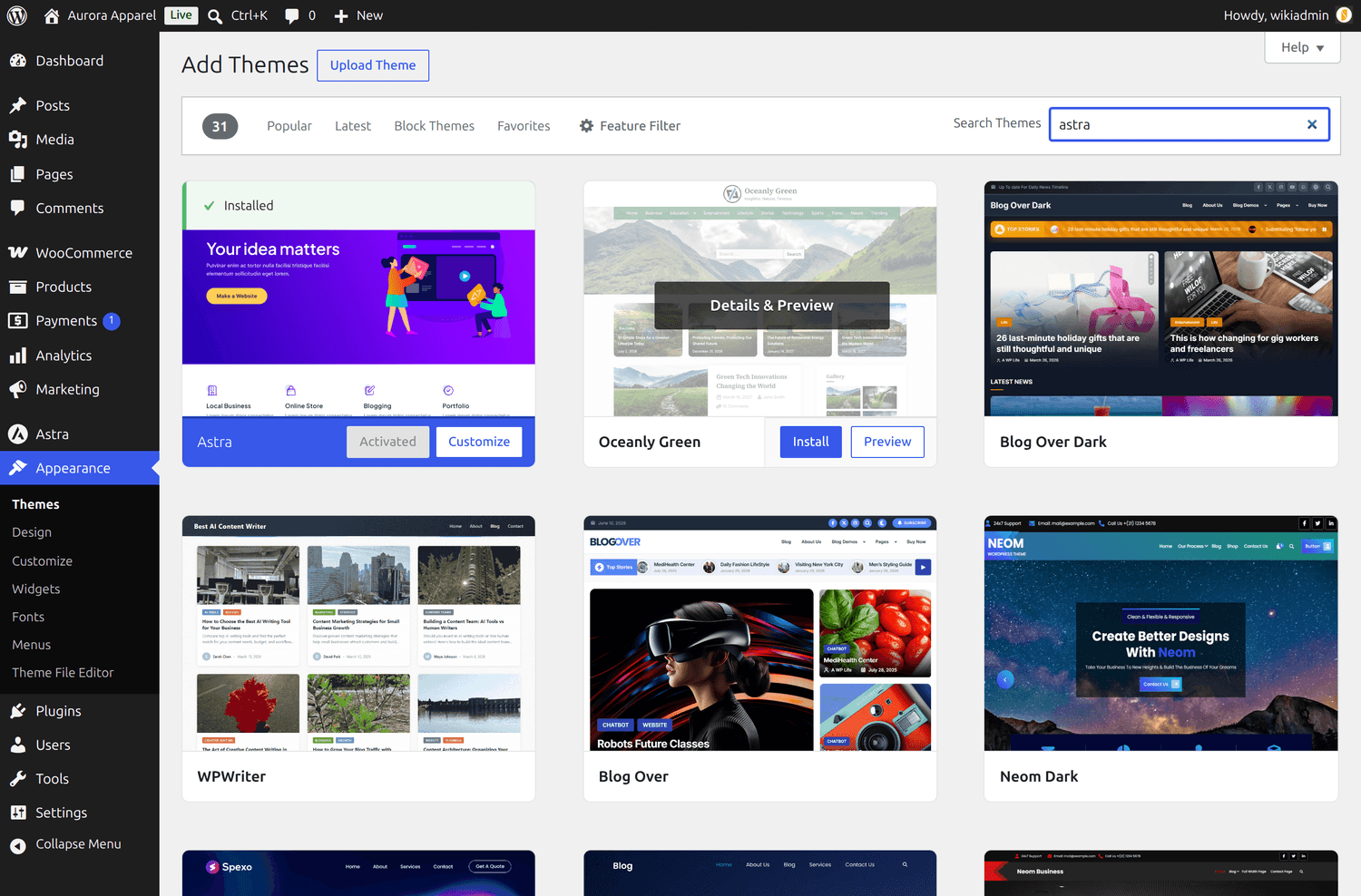Click the Plugins plug icon
Image resolution: width=1361 pixels, height=896 pixels.
[x=18, y=711]
